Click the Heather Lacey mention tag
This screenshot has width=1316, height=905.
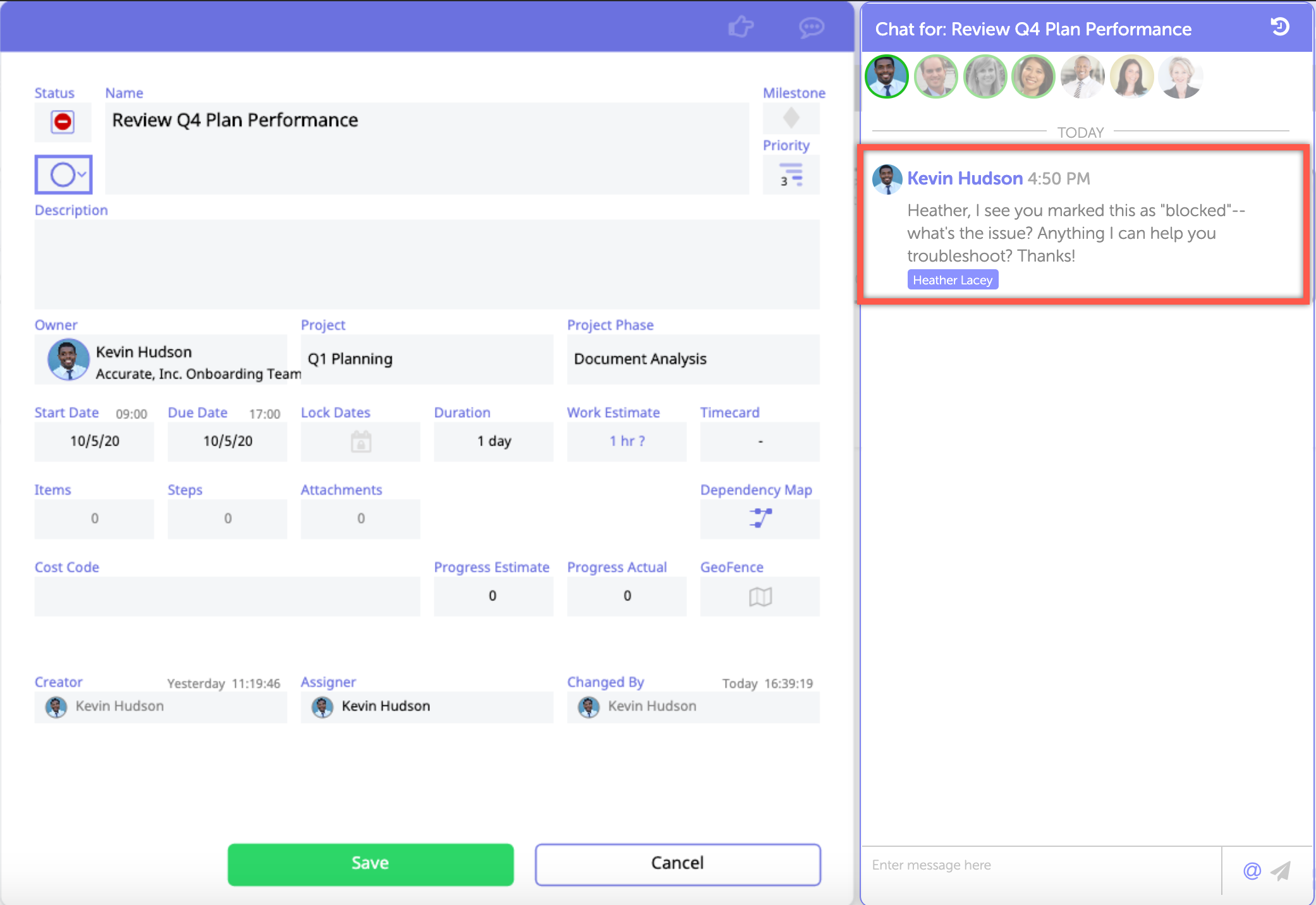tap(953, 280)
